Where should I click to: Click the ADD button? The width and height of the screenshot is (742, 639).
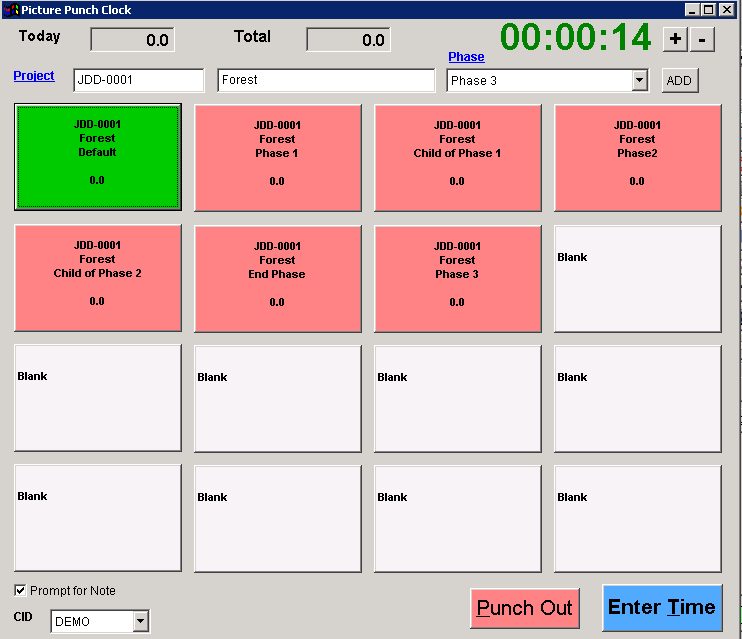679,81
